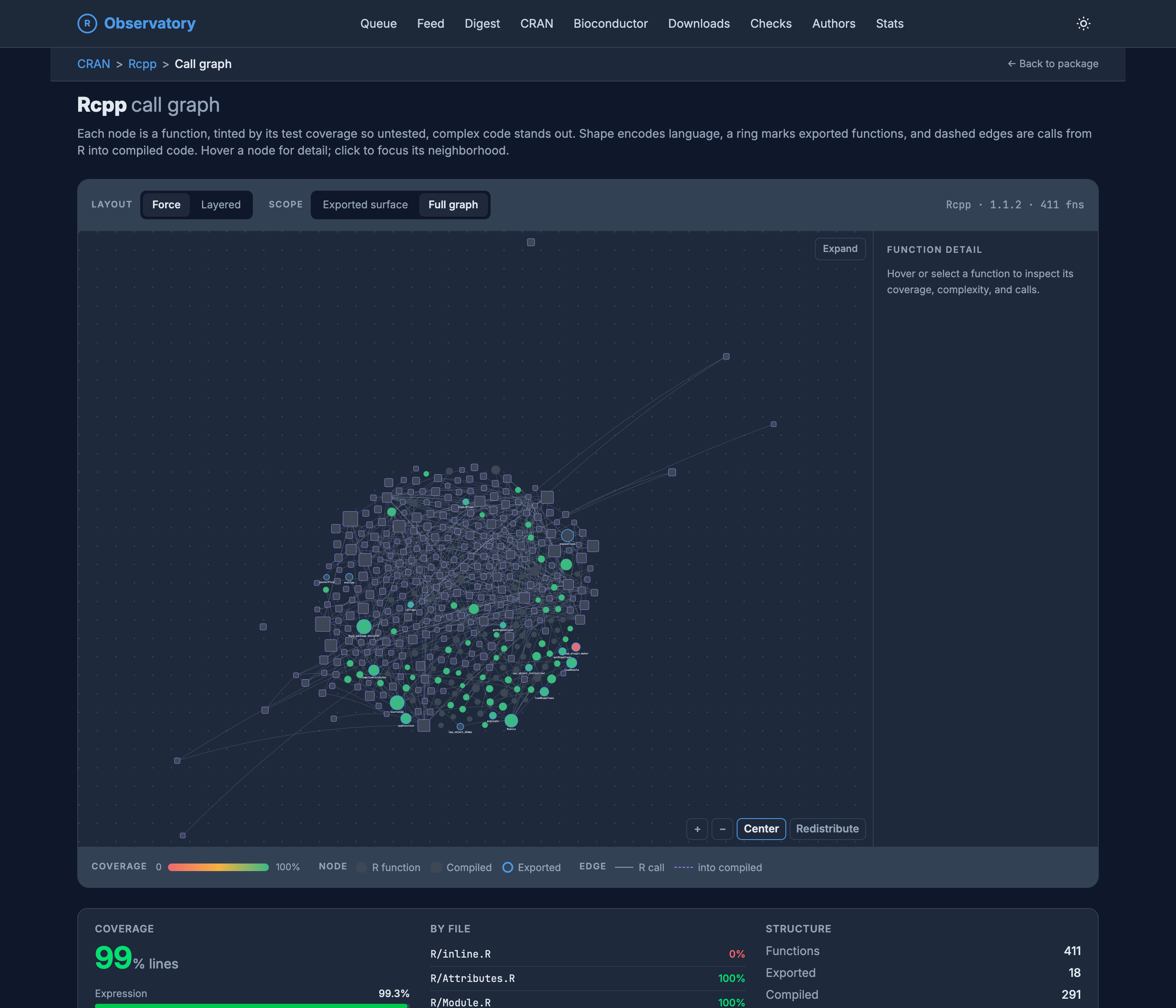The image size is (1176, 1008).
Task: Click the 'R call' edge legend entry
Action: (x=640, y=867)
